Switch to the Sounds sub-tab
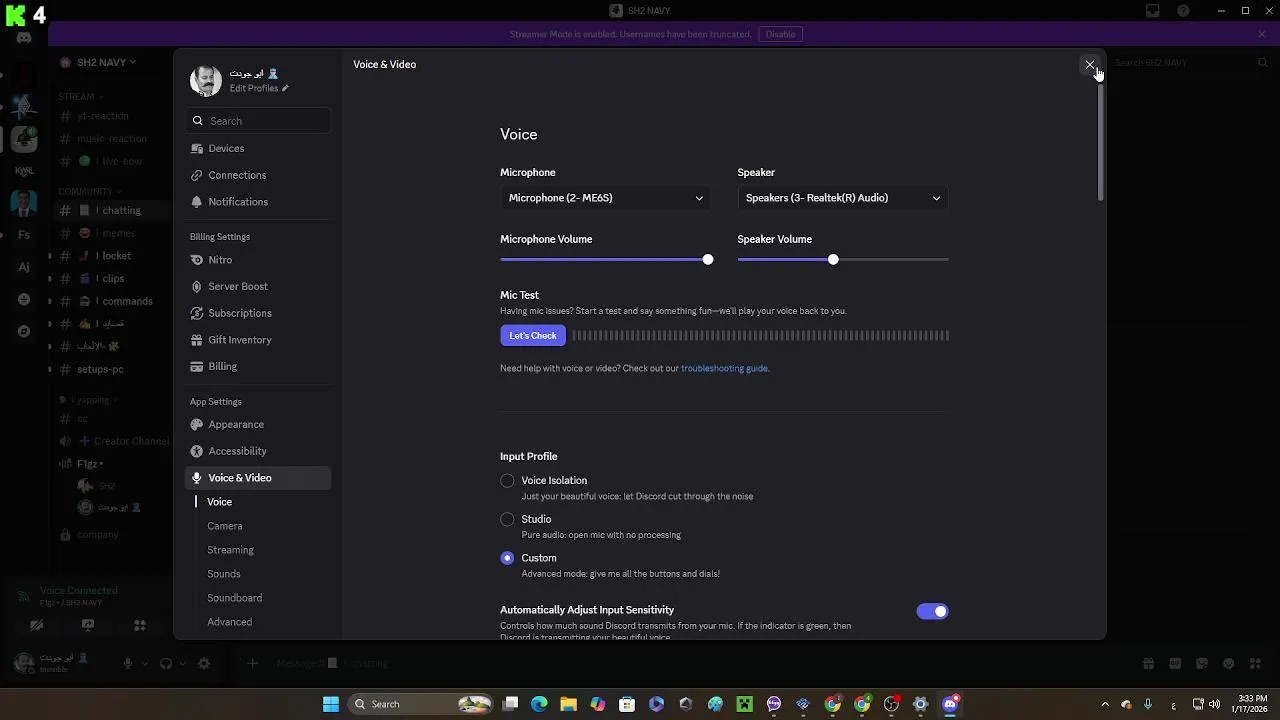The height and width of the screenshot is (720, 1280). click(224, 574)
